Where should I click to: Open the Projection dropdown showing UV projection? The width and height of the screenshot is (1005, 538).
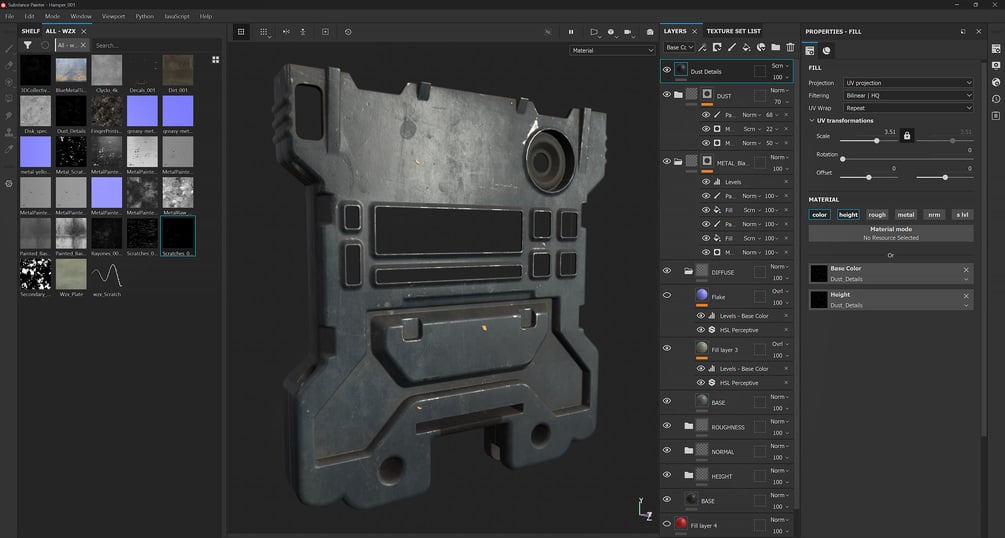[908, 83]
